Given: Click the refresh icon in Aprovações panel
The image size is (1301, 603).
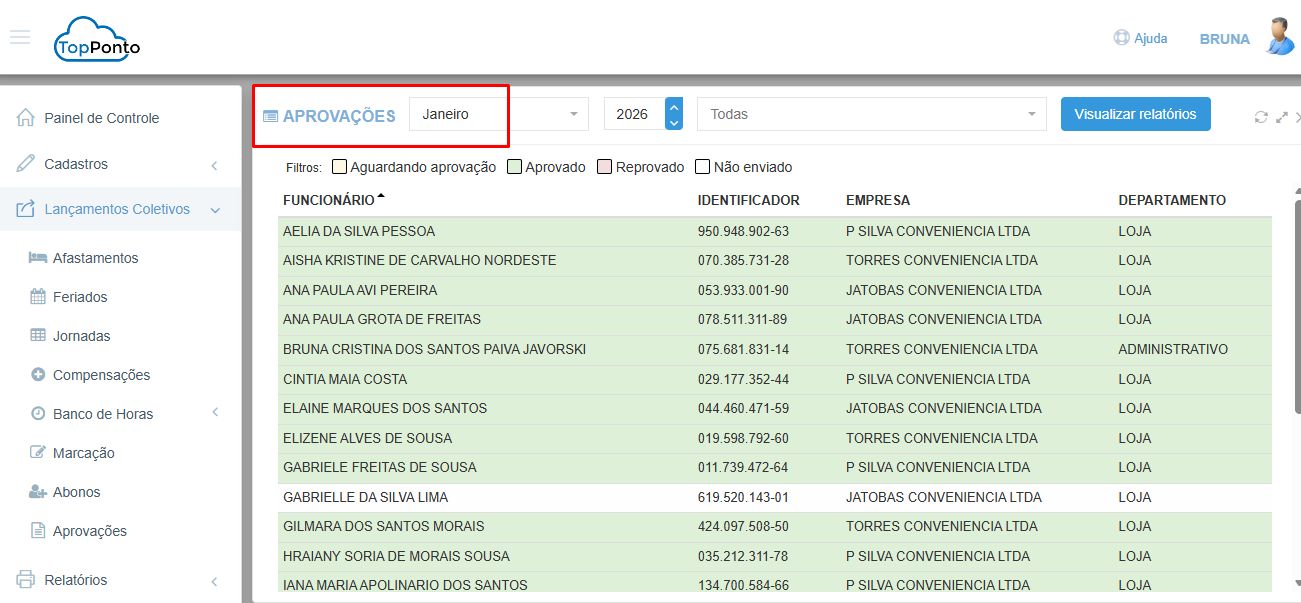Looking at the screenshot, I should point(1261,117).
